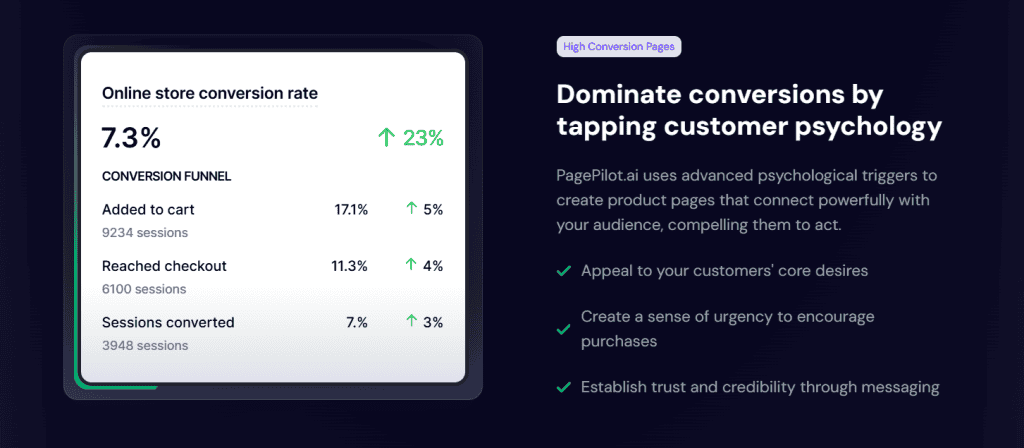The height and width of the screenshot is (448, 1024).
Task: Click the CONVERSION FUNNEL heading
Action: (x=167, y=176)
